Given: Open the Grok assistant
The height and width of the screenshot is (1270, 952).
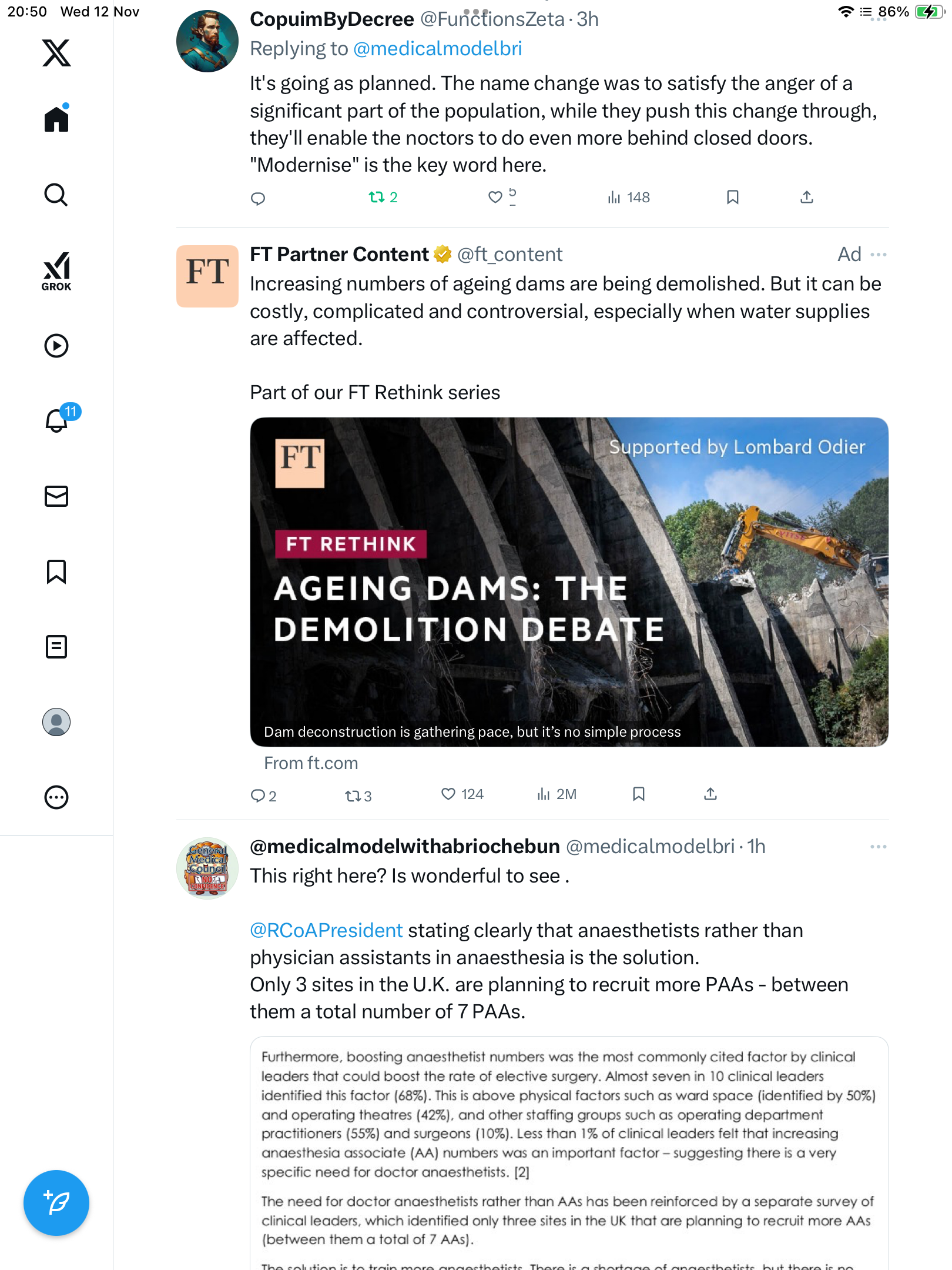Looking at the screenshot, I should tap(56, 271).
